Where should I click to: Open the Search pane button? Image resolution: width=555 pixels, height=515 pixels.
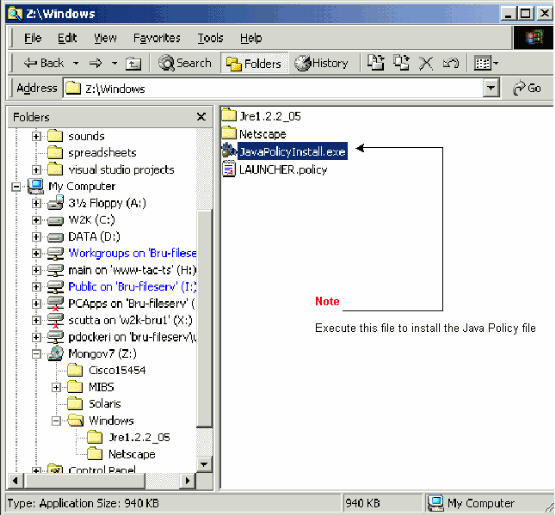pyautogui.click(x=185, y=63)
